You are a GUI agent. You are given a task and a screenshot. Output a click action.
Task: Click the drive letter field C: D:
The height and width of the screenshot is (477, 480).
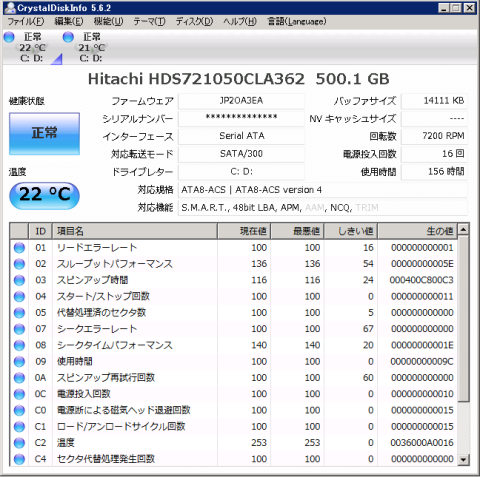point(241,172)
